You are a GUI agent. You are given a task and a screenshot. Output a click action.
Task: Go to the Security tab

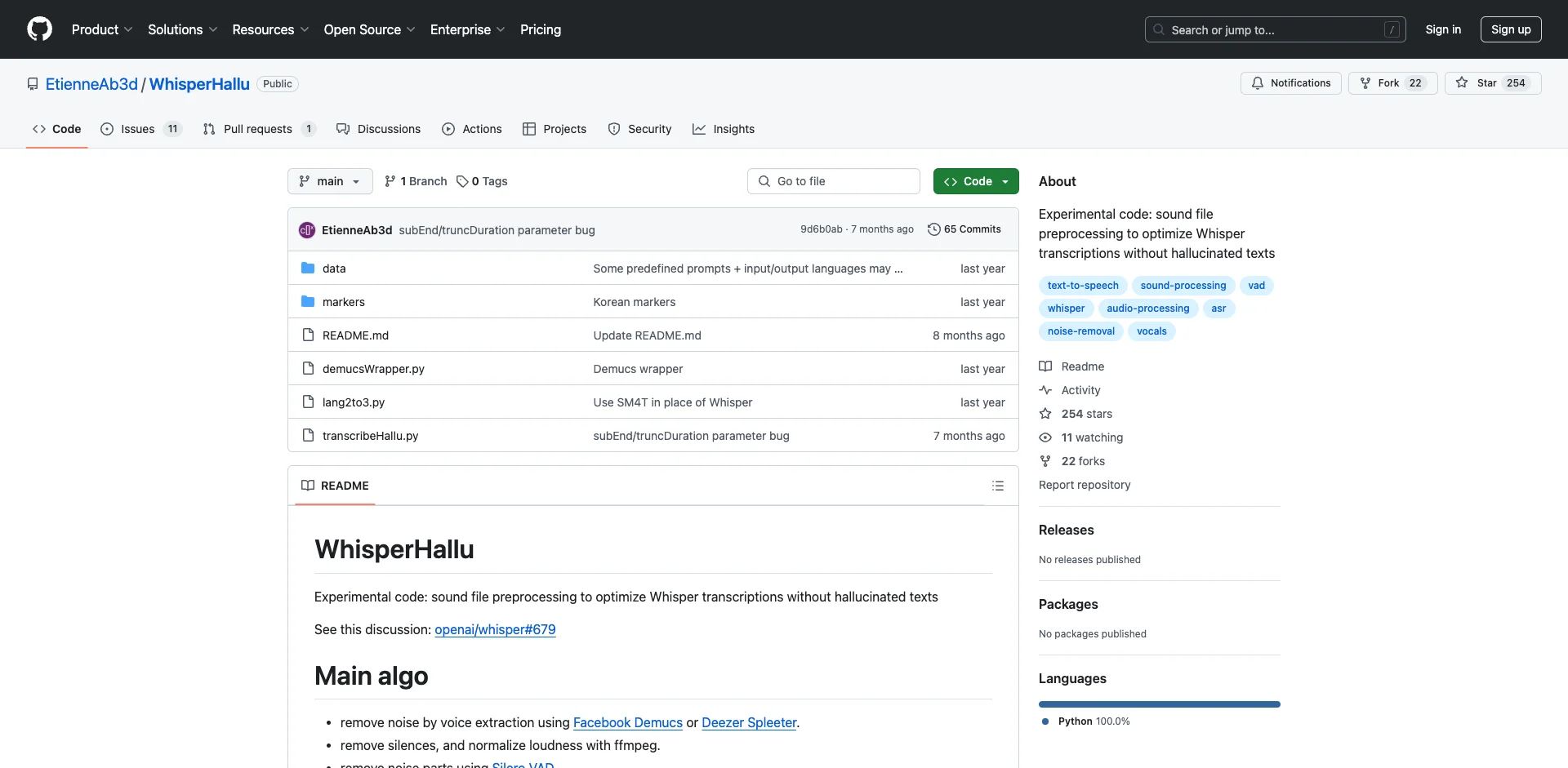pos(639,129)
